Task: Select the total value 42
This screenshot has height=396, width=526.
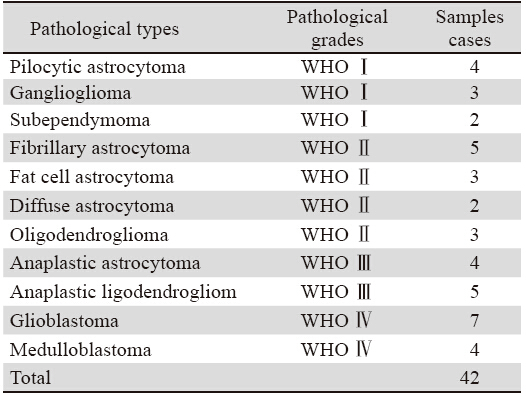Action: (x=470, y=378)
